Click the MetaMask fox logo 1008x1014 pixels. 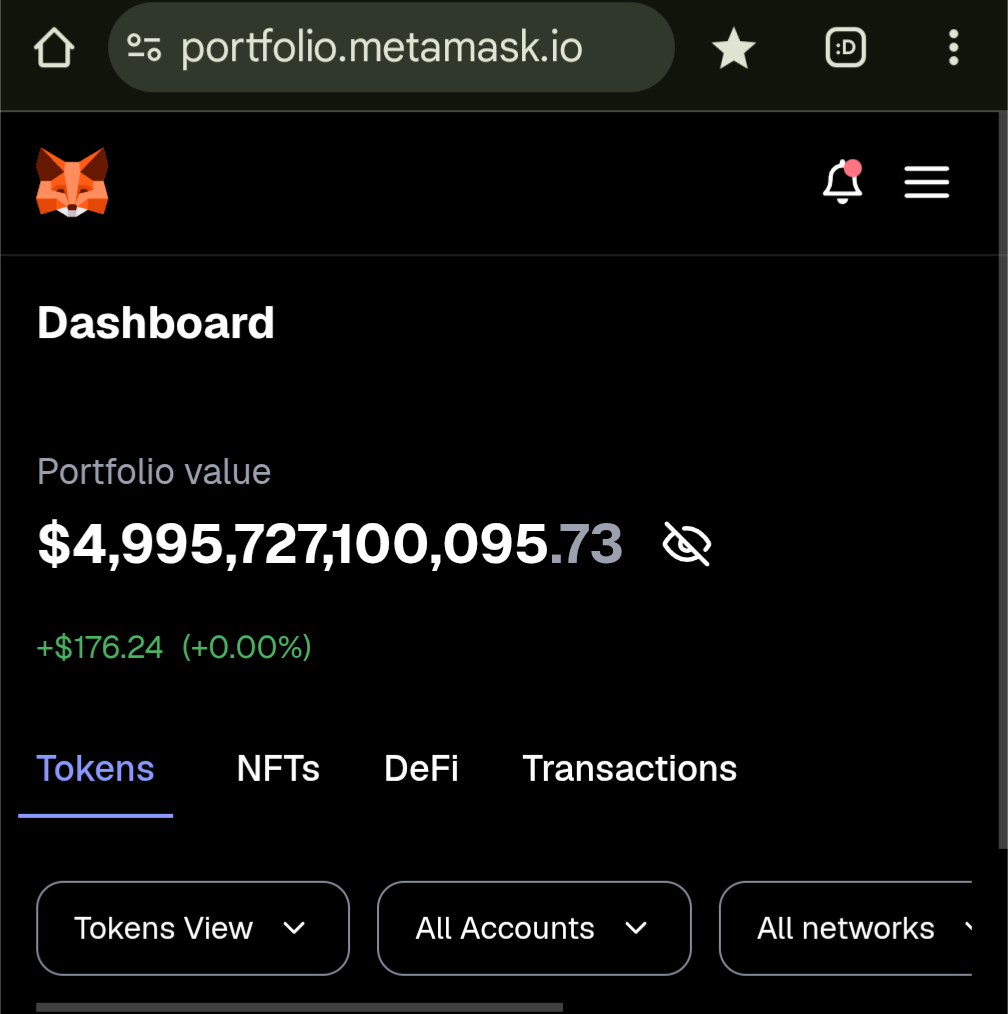[72, 182]
